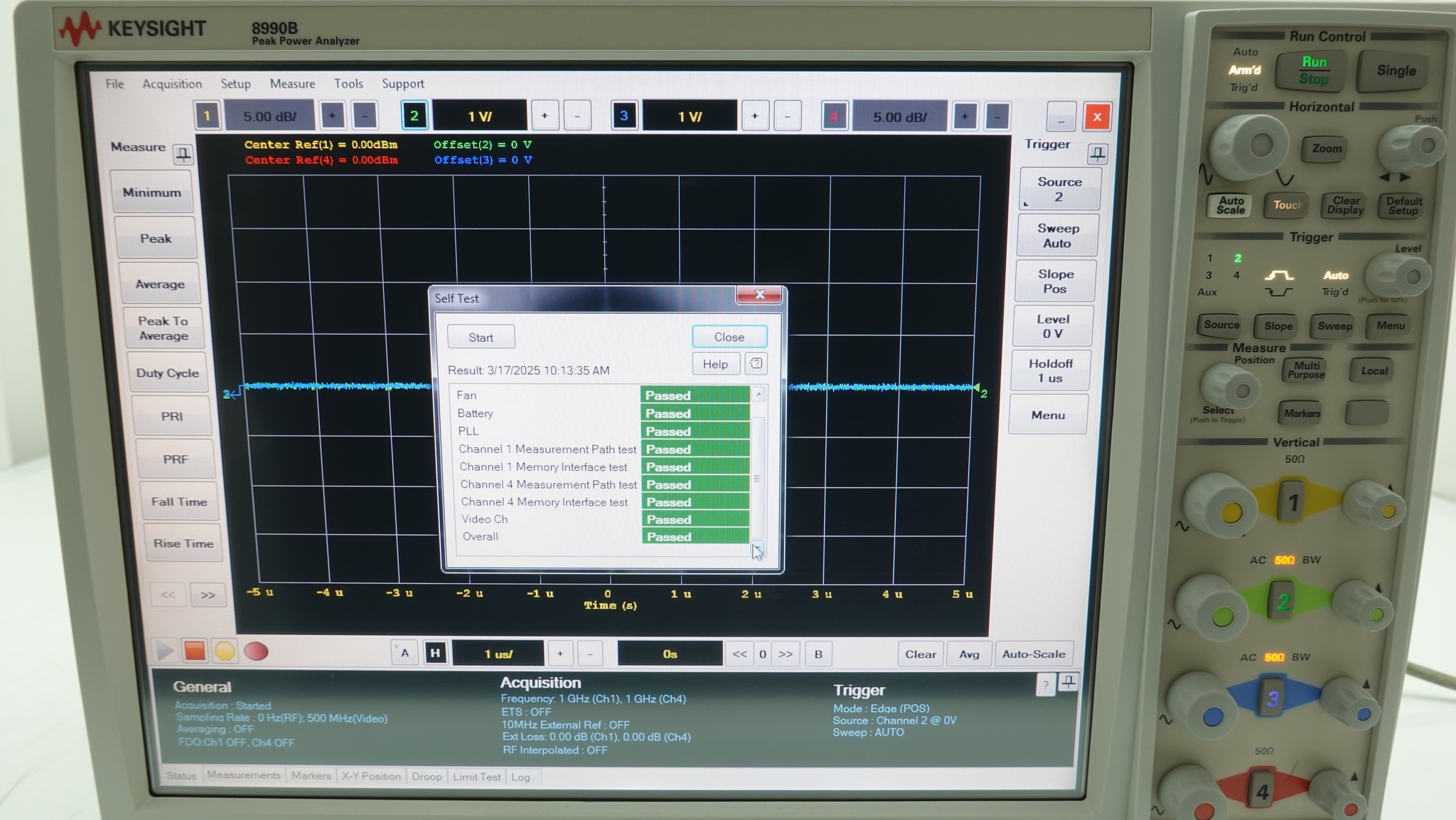Click the run acquisition play icon
This screenshot has height=820, width=1456.
pos(164,651)
